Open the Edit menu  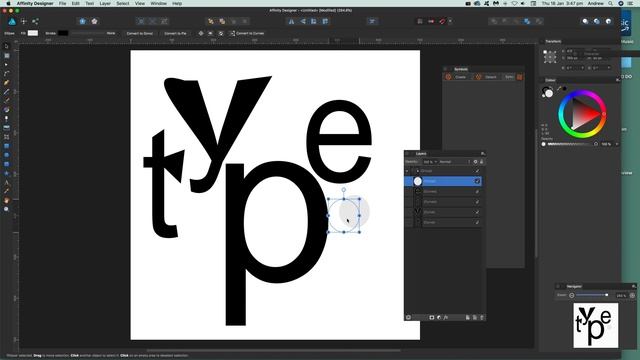coord(76,3)
